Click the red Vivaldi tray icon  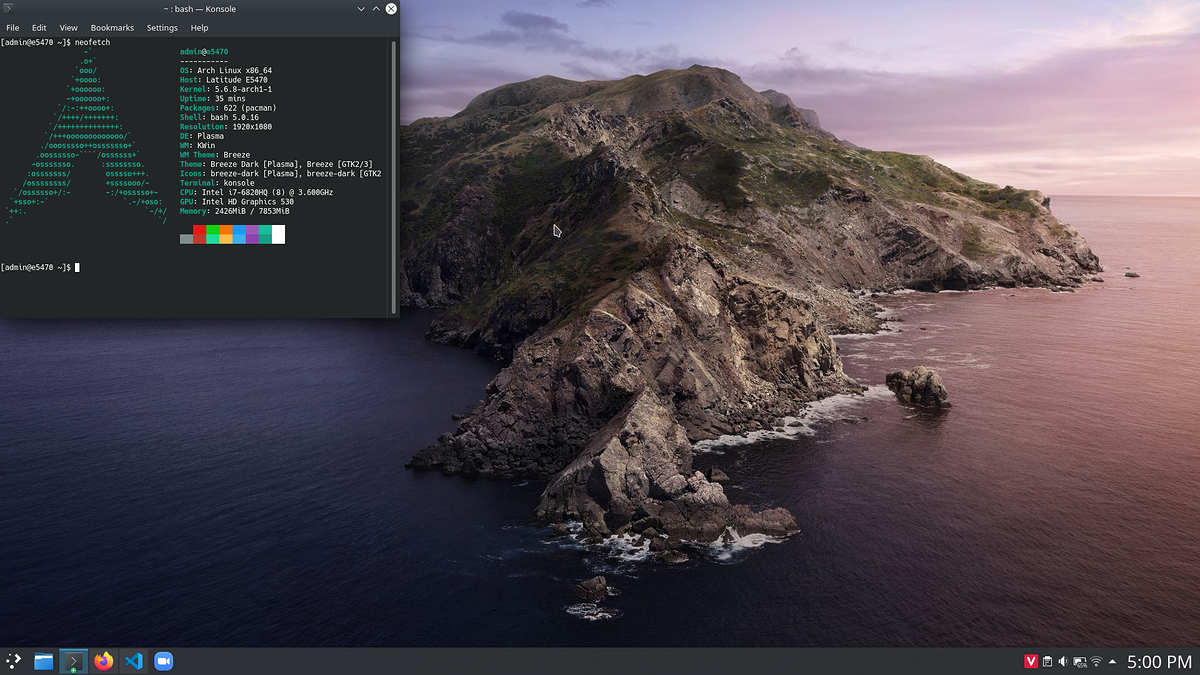click(1031, 661)
